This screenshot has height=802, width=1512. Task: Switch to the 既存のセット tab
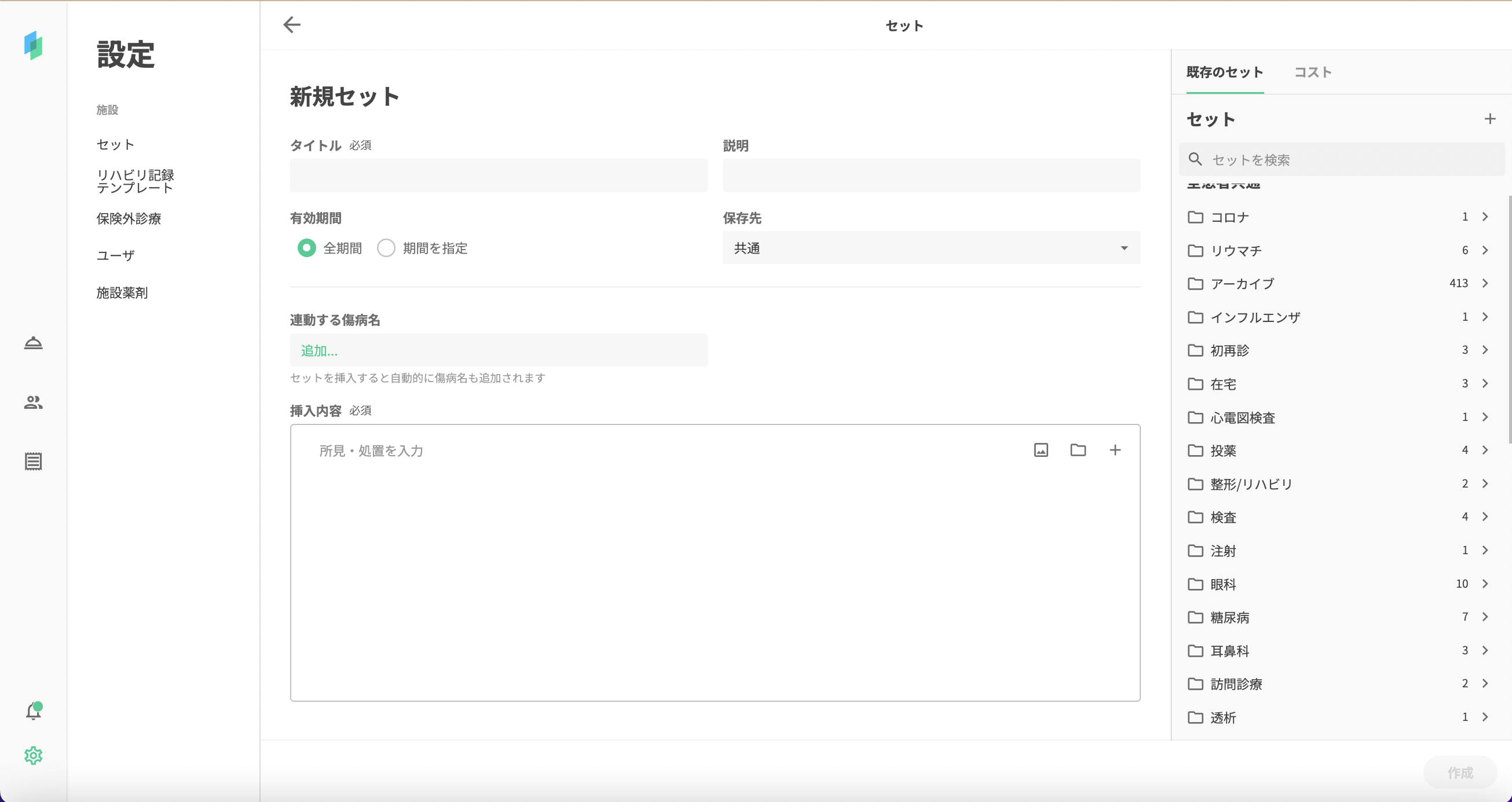[x=1225, y=72]
